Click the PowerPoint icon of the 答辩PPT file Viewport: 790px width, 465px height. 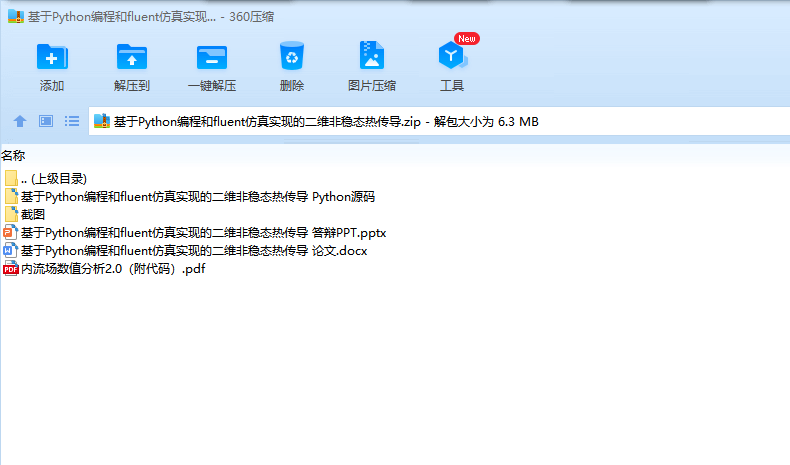11,233
